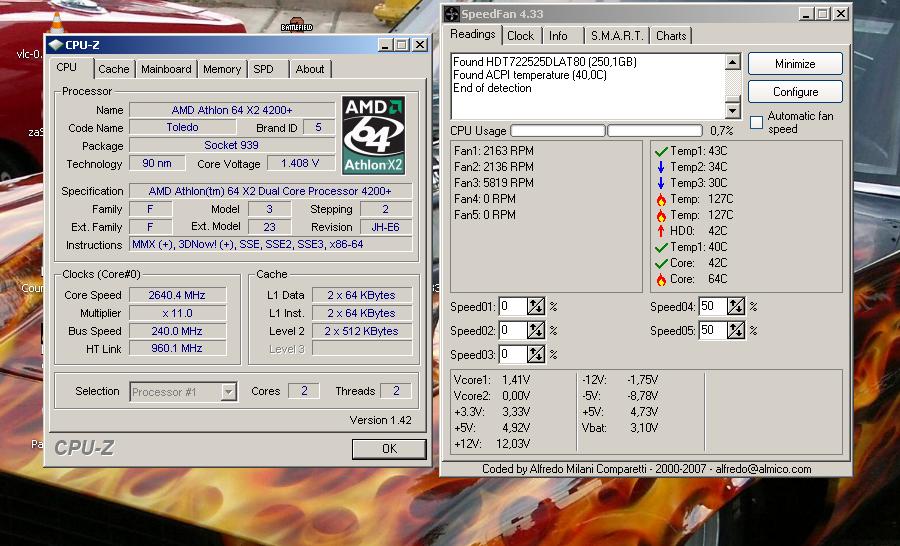Click the first CPU Usage bar
This screenshot has height=546, width=900.
558,131
